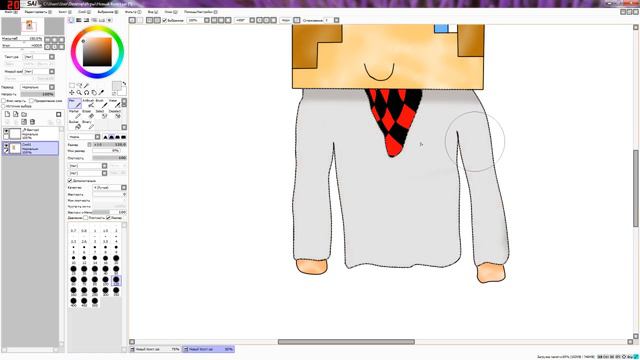
Task: Open the brush quality dropdown
Action: [x=124, y=187]
